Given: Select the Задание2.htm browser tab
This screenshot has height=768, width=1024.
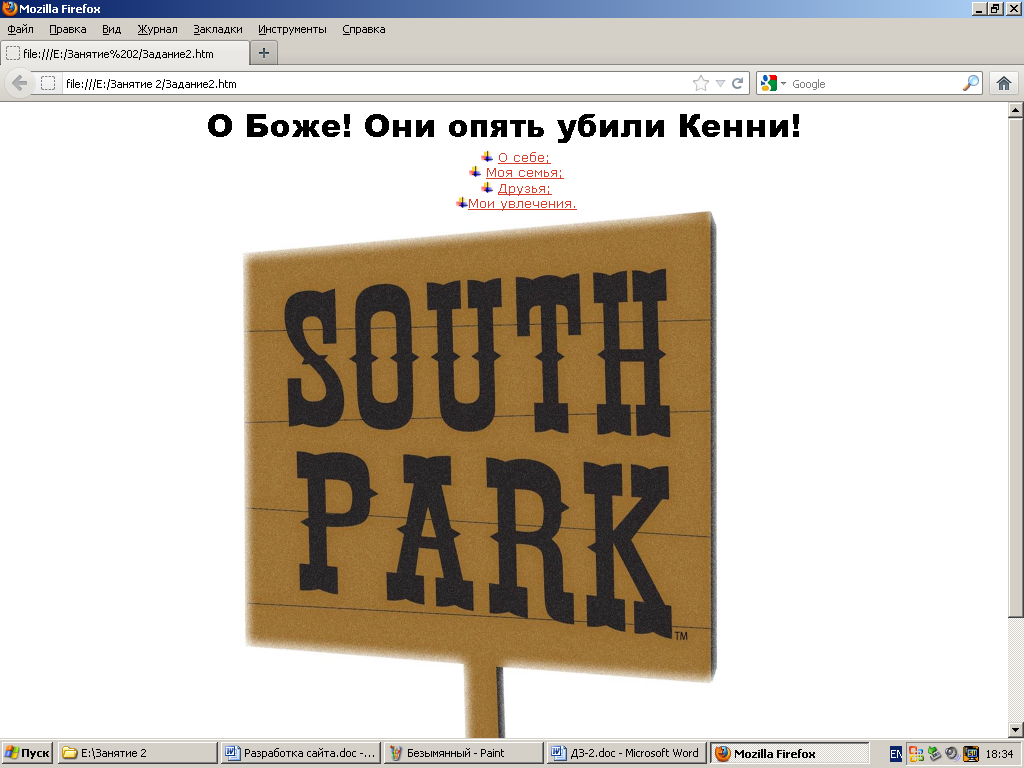Looking at the screenshot, I should 125,54.
